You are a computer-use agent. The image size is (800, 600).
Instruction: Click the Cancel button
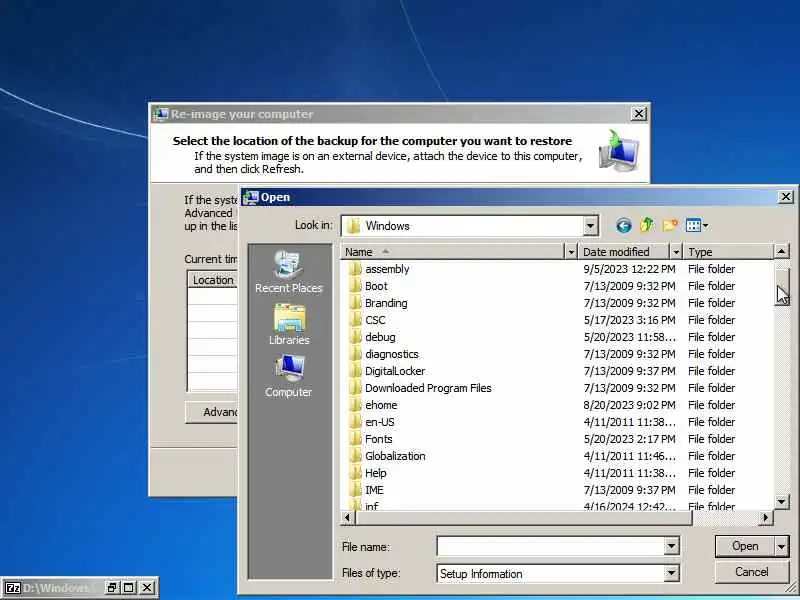tap(752, 572)
